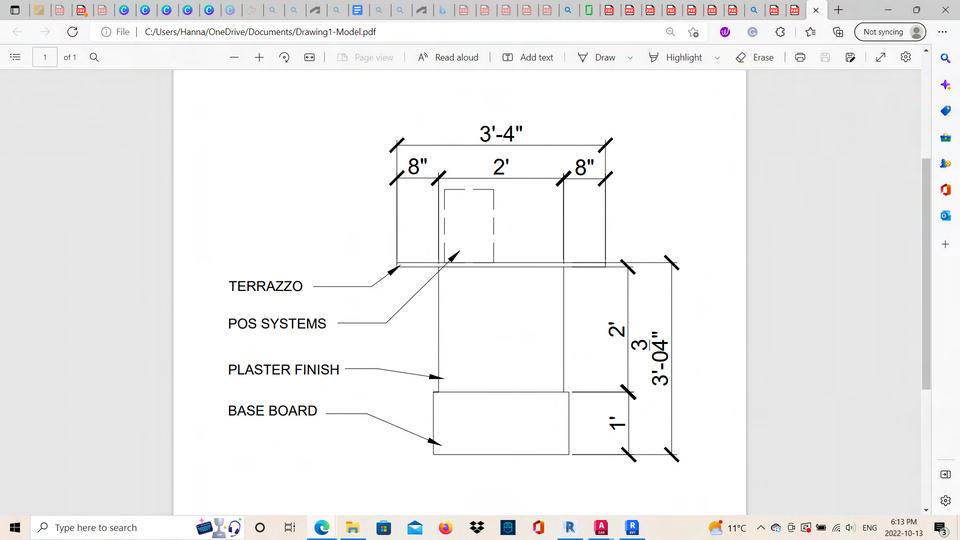Select the Erase tool
960x540 pixels.
tap(754, 57)
